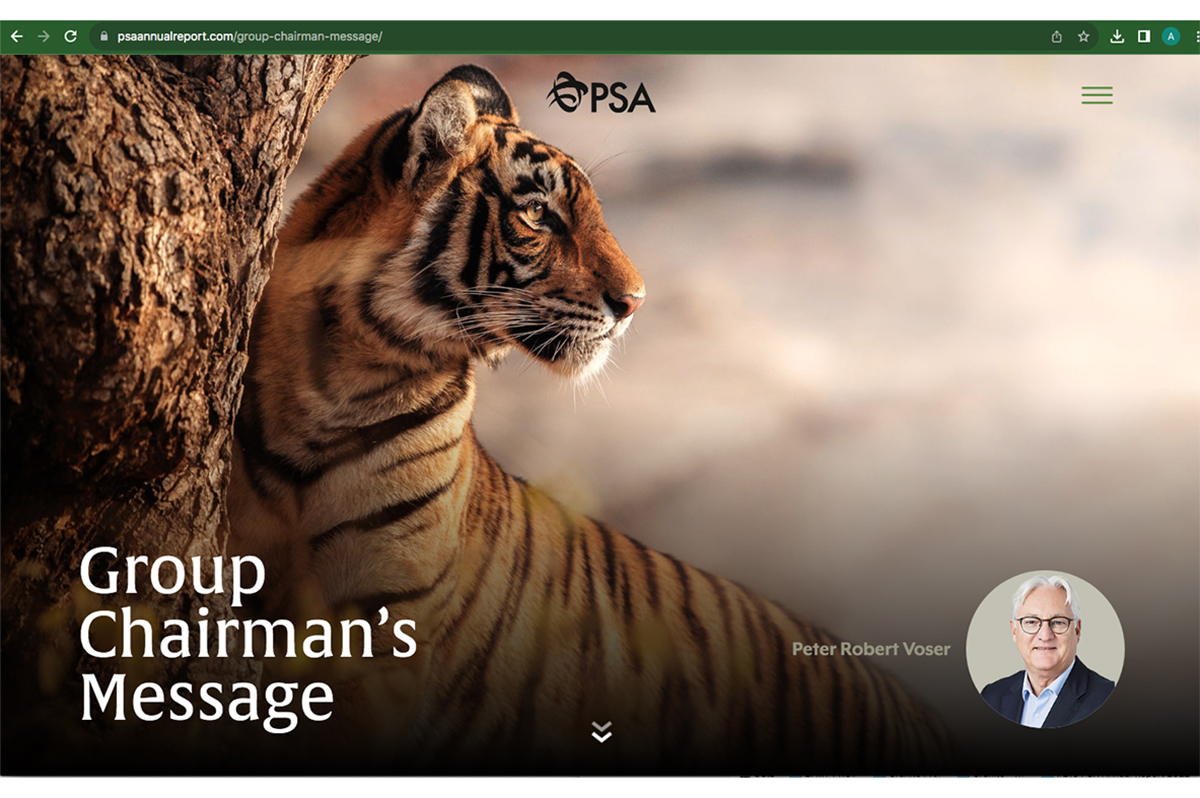The height and width of the screenshot is (798, 1200).
Task: Open the green hamburger navigation menu
Action: pyautogui.click(x=1097, y=96)
